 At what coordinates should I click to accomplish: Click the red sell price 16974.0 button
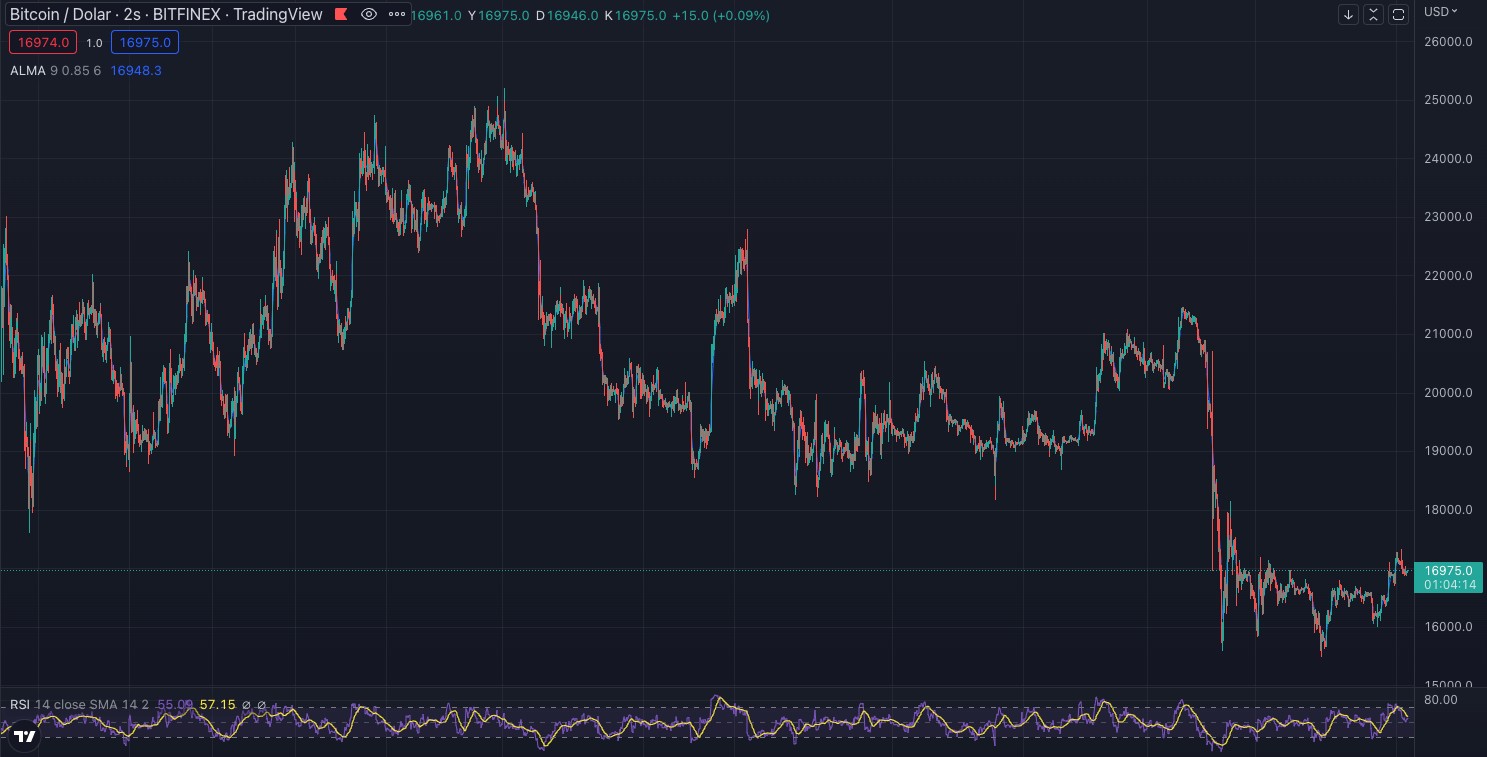coord(43,42)
